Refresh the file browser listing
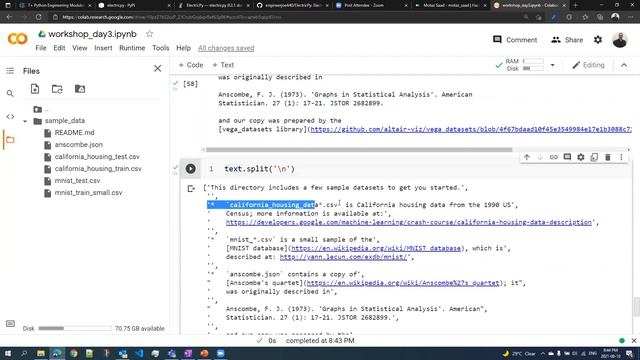Image resolution: width=640 pixels, height=360 pixels. [57, 89]
